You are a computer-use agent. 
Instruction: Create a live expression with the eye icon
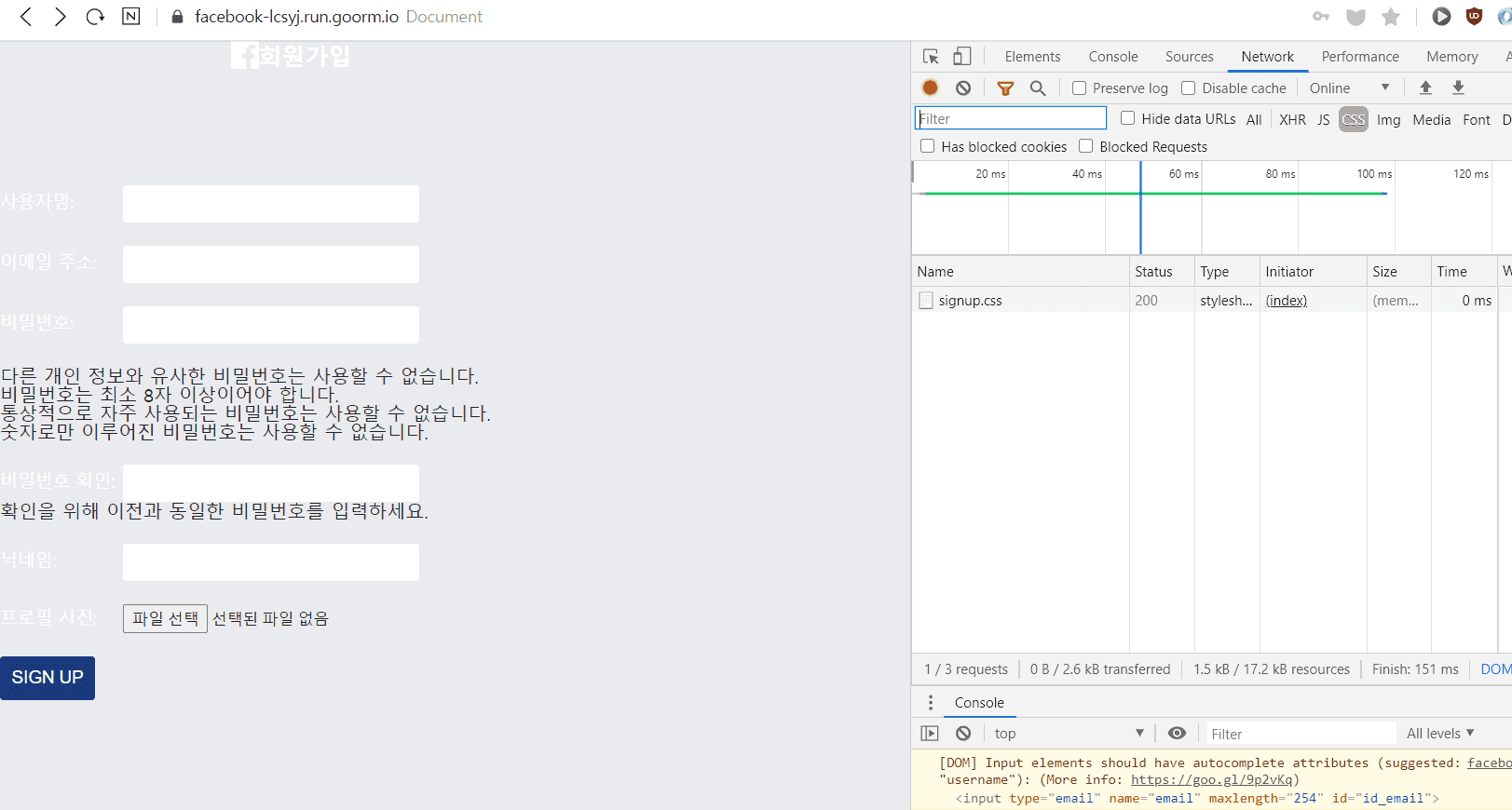[1178, 734]
